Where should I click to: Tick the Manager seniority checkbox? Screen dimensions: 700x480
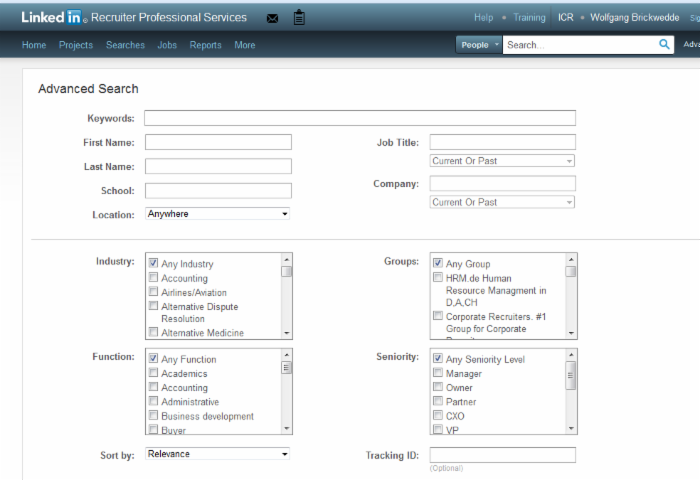tap(438, 373)
